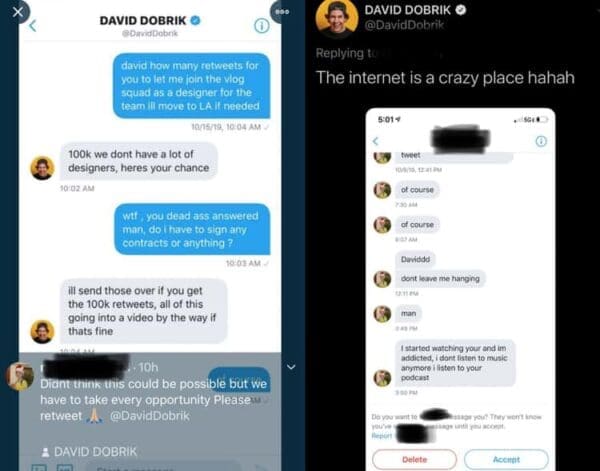Screen dimensions: 600x471
Task: Collapse tweet caption with down chevron
Action: click(x=291, y=367)
